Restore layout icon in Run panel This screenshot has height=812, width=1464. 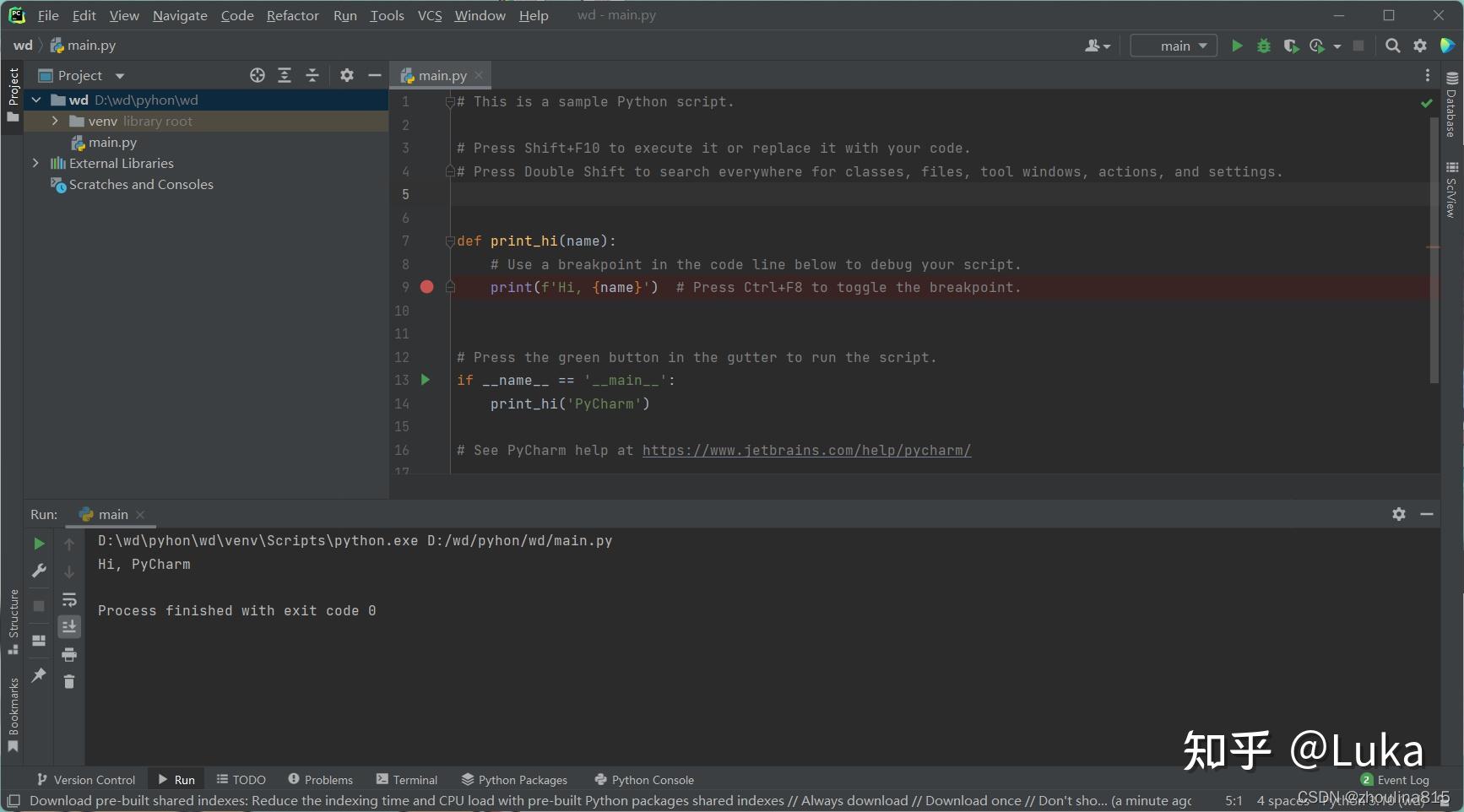coord(39,641)
